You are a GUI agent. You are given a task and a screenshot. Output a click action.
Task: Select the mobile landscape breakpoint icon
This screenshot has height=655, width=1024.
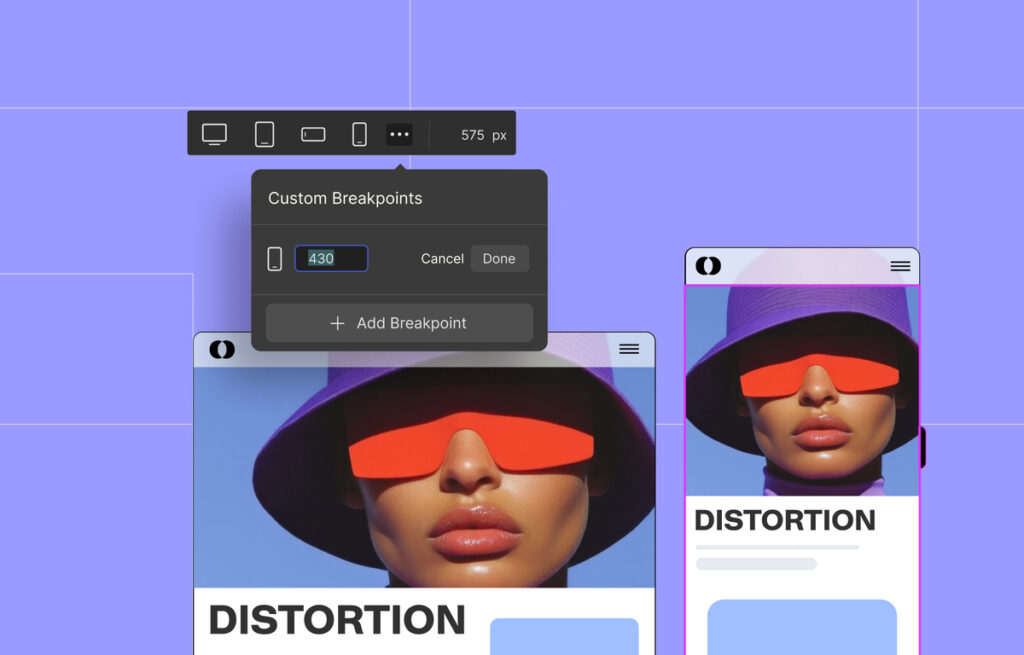coord(313,134)
